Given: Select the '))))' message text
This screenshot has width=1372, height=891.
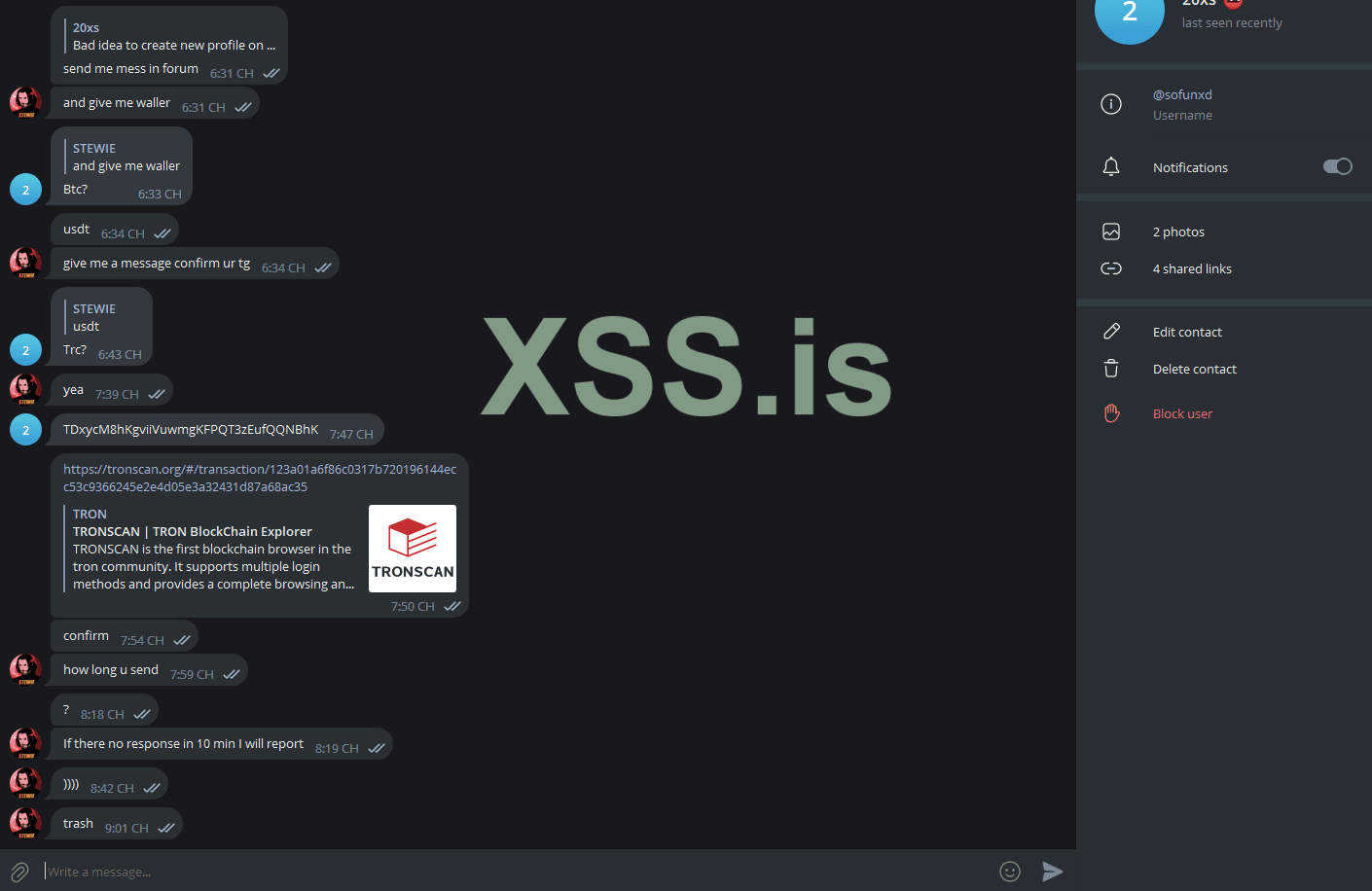Looking at the screenshot, I should [x=71, y=783].
